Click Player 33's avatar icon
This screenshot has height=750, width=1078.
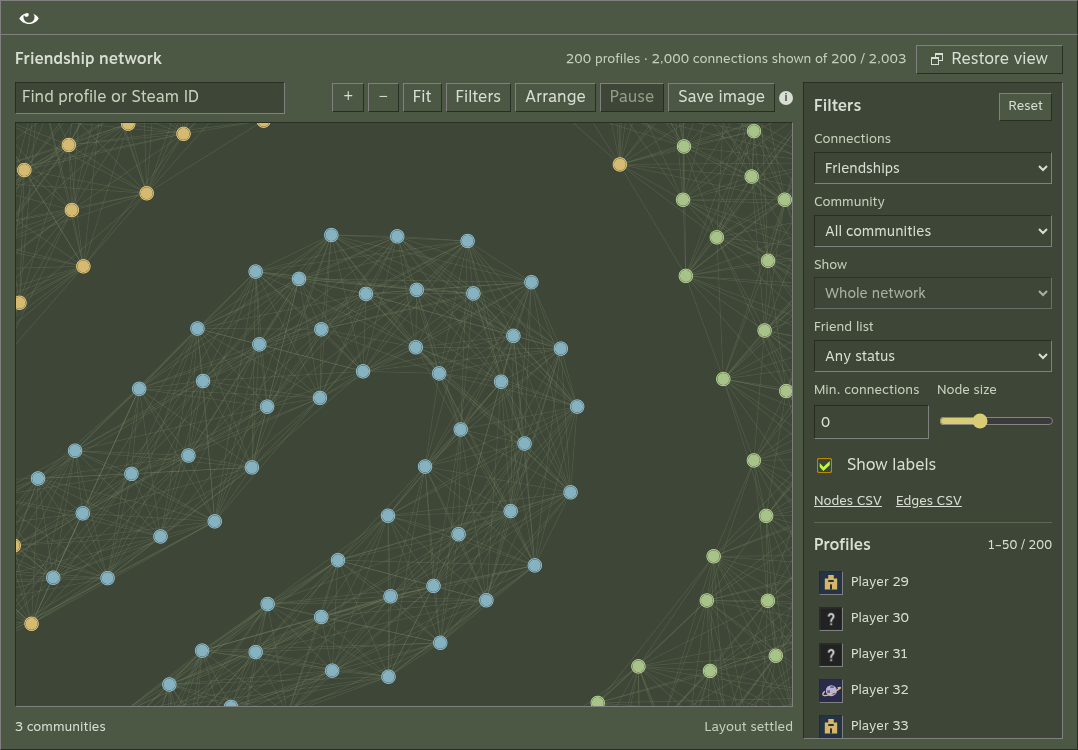(x=830, y=725)
